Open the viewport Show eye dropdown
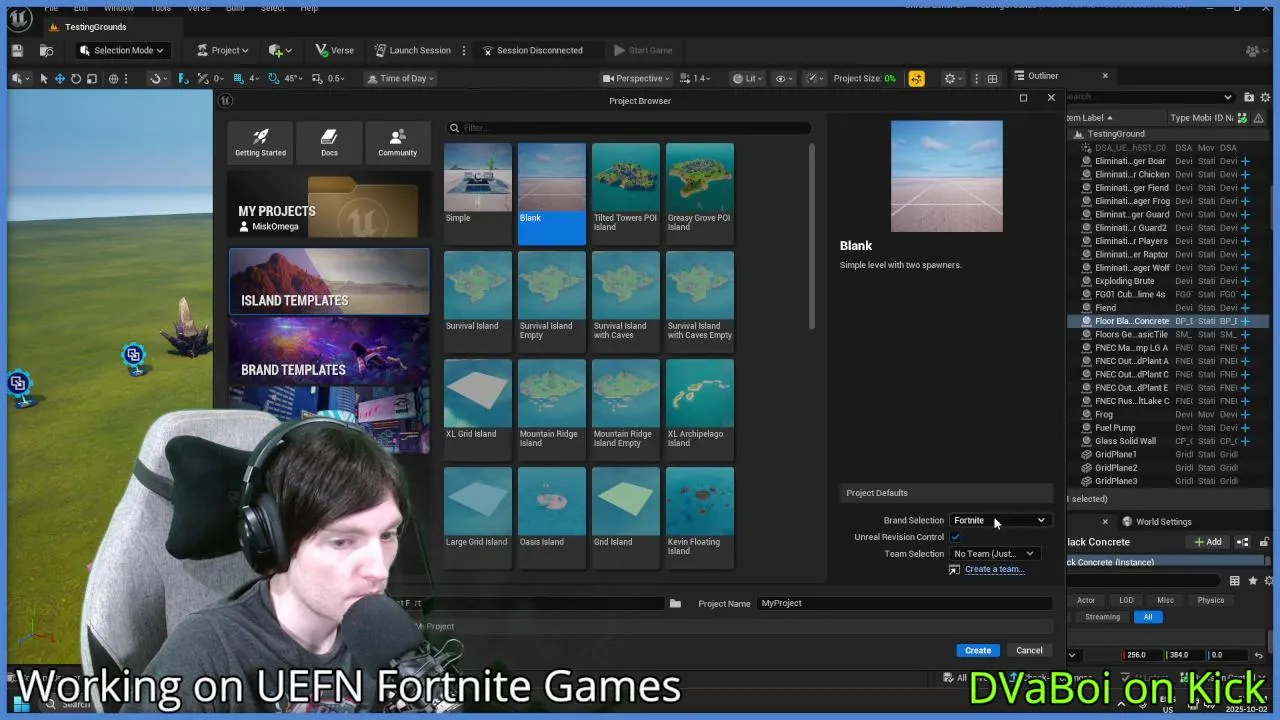 coord(785,78)
